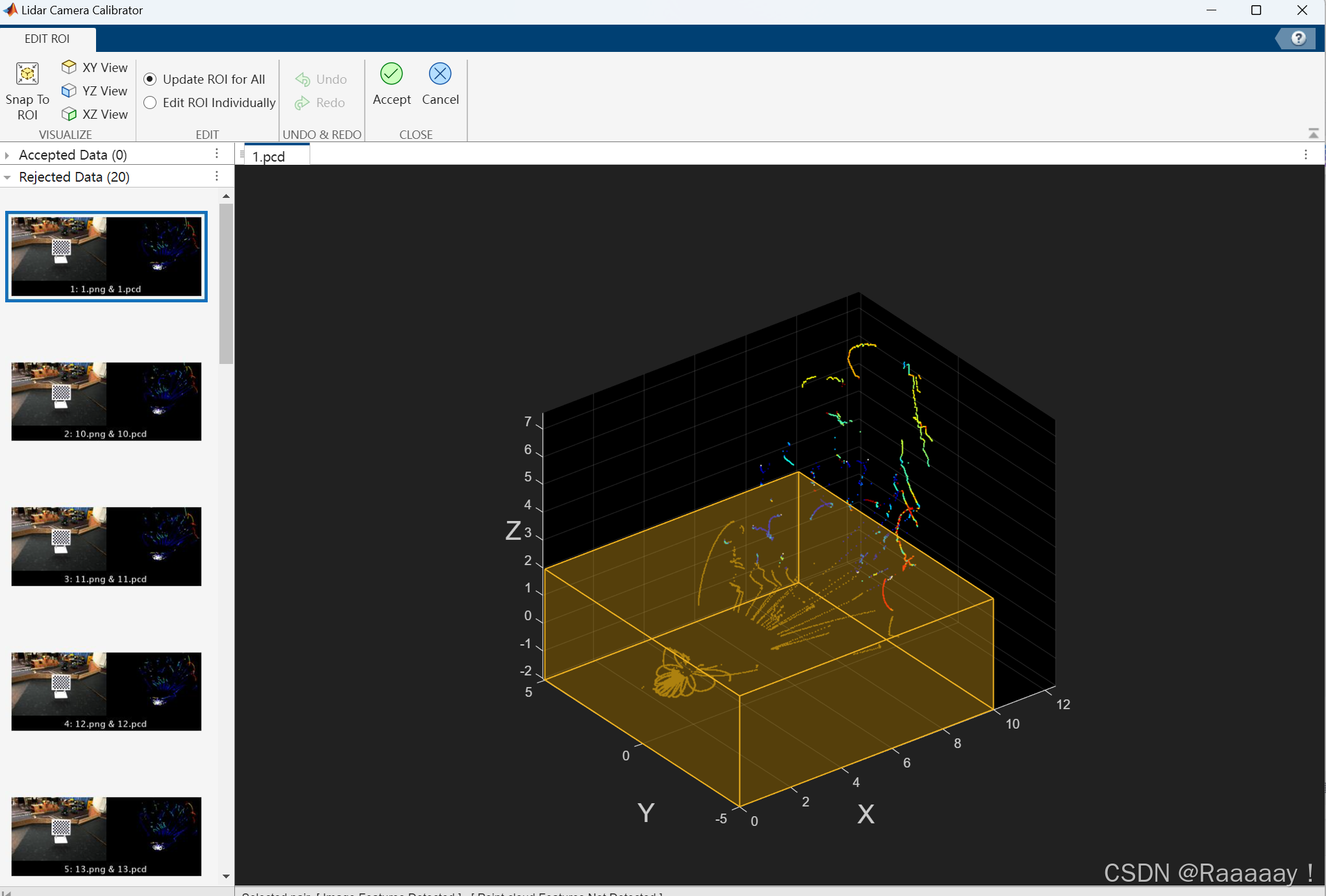The image size is (1326, 896).
Task: Click the blue Cancel X icon
Action: click(440, 74)
